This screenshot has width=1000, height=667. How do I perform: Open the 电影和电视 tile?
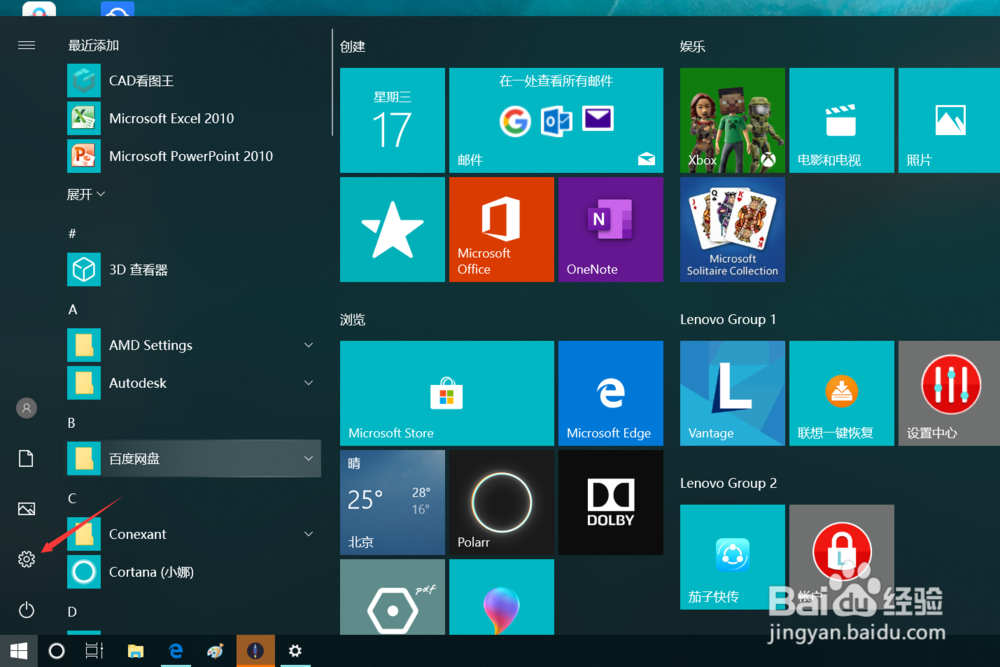click(841, 120)
